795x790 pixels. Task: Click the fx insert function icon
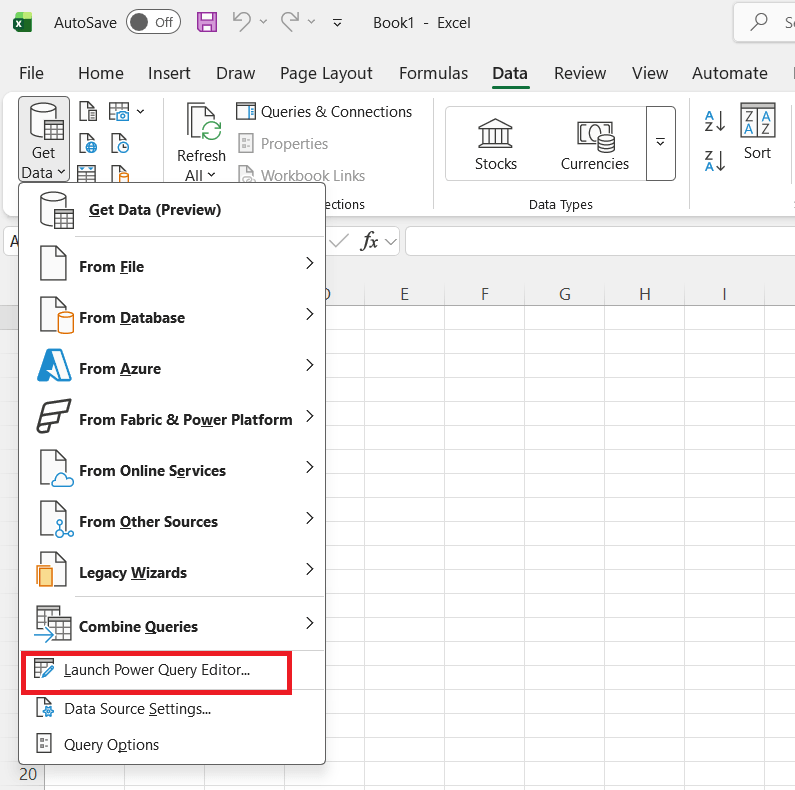pos(369,241)
